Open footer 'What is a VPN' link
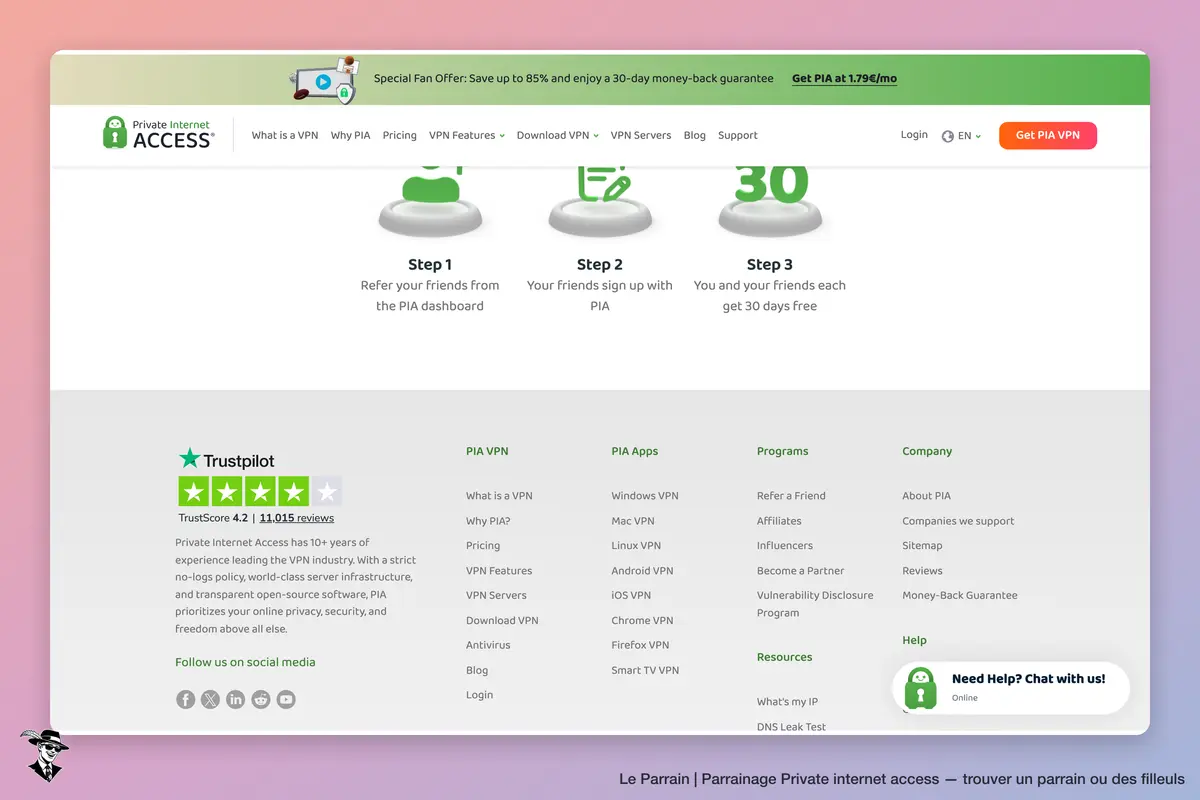This screenshot has height=800, width=1200. pyautogui.click(x=499, y=496)
